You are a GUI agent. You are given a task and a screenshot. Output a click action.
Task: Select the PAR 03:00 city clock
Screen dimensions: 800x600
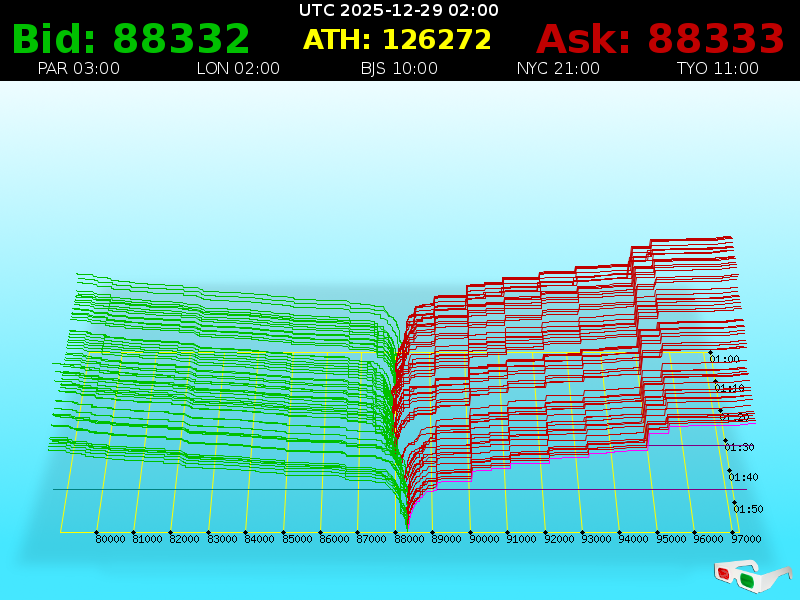[x=78, y=69]
